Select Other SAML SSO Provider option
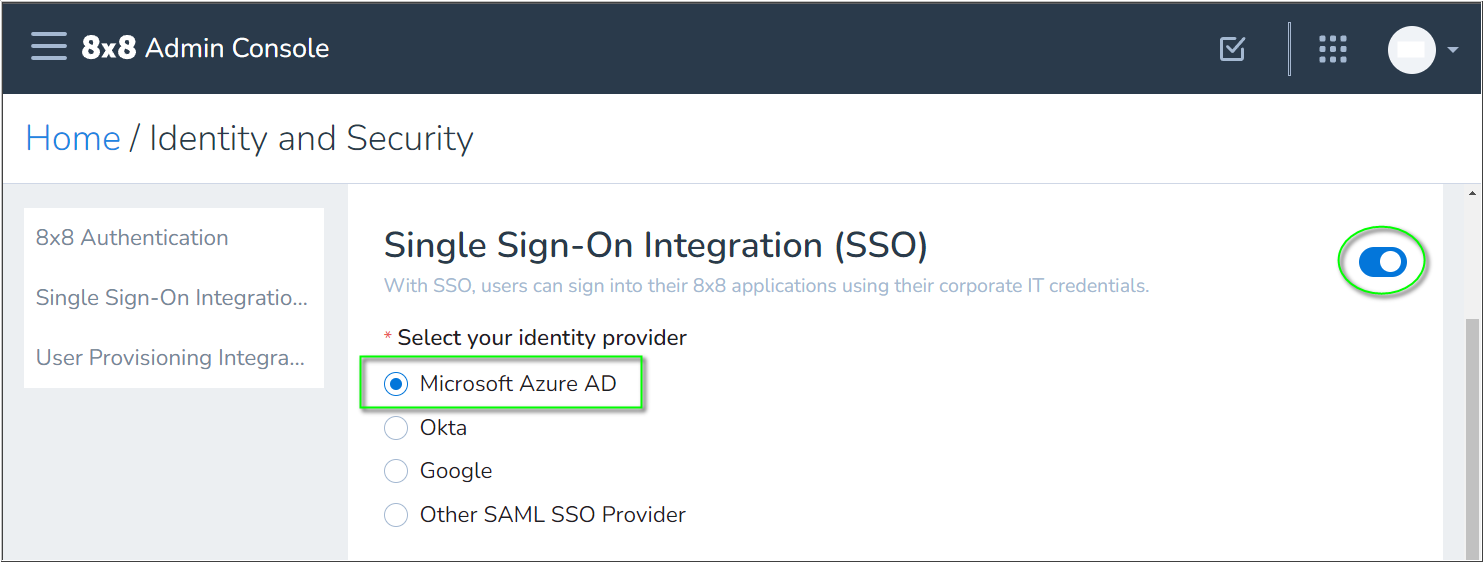Image resolution: width=1483 pixels, height=562 pixels. click(x=535, y=515)
